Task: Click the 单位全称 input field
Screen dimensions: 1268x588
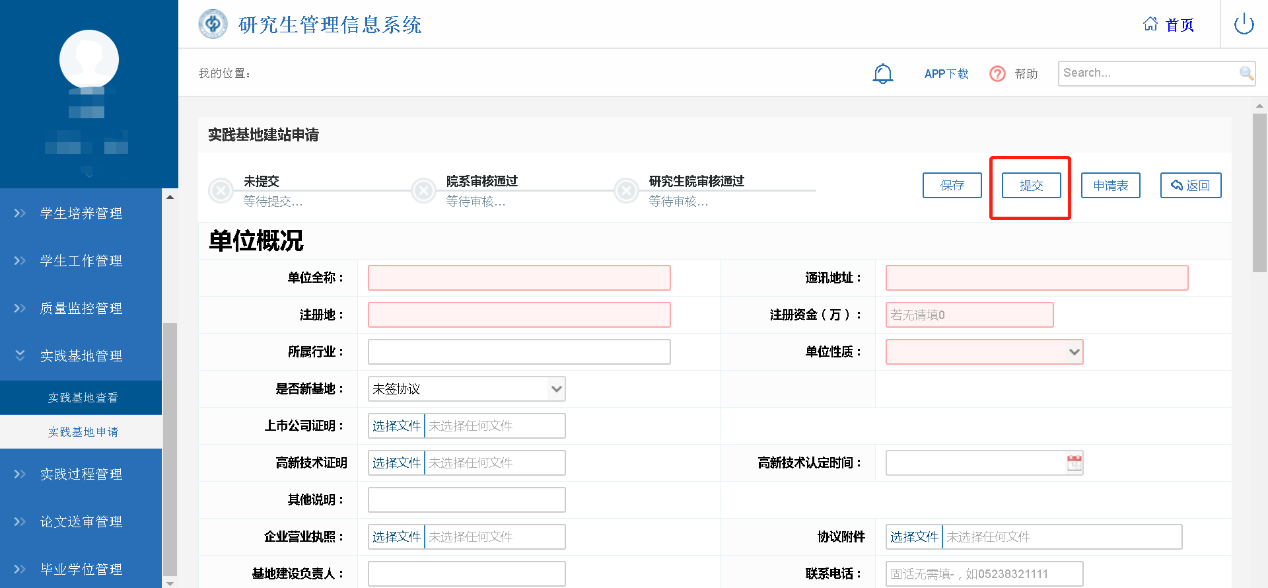Action: [519, 278]
